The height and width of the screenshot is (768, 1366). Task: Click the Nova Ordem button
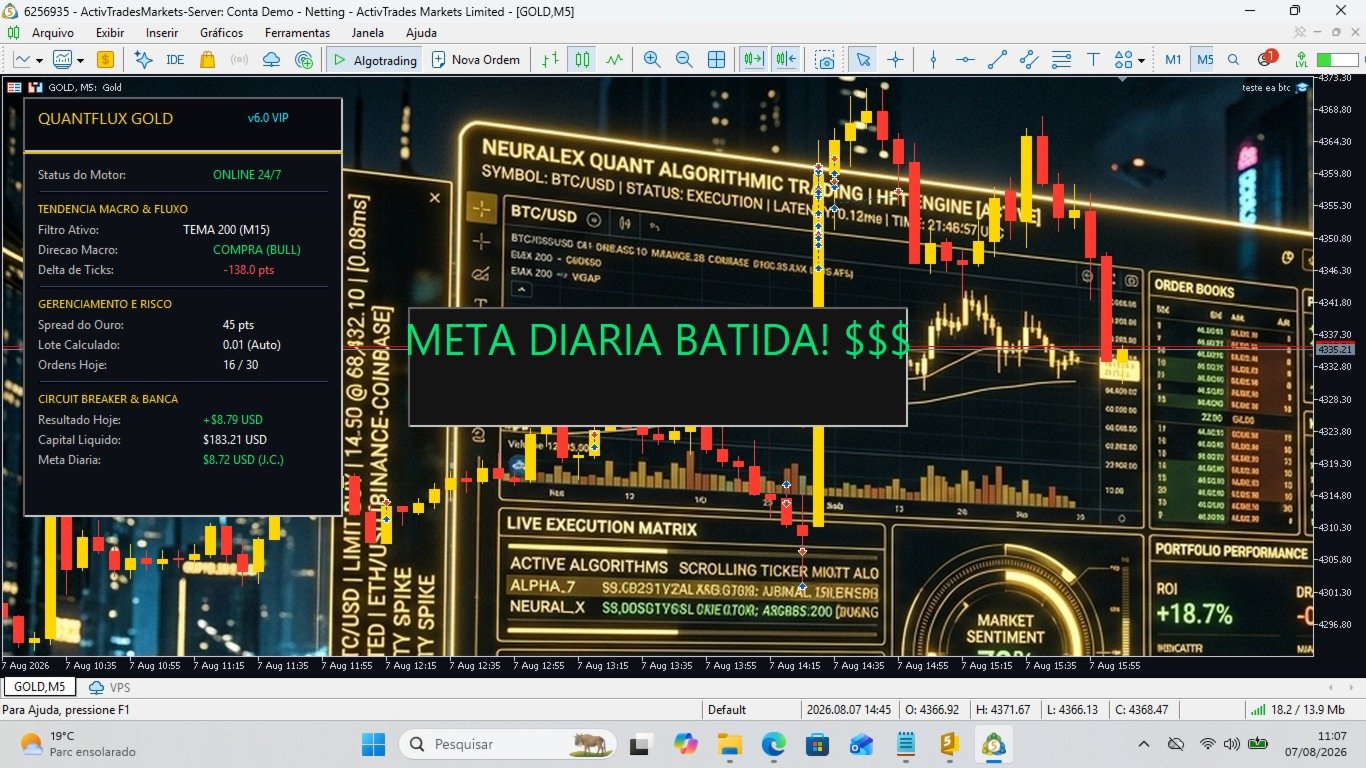[476, 60]
